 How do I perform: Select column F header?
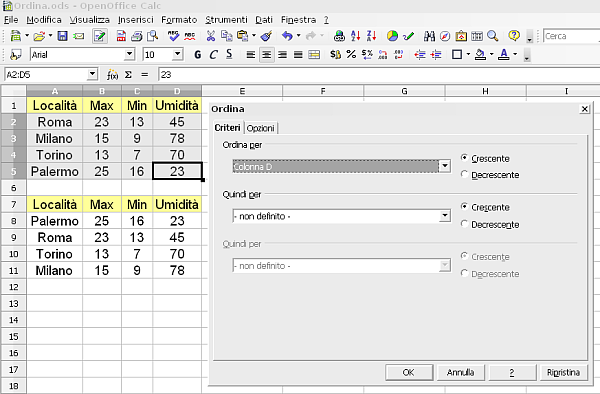click(323, 91)
